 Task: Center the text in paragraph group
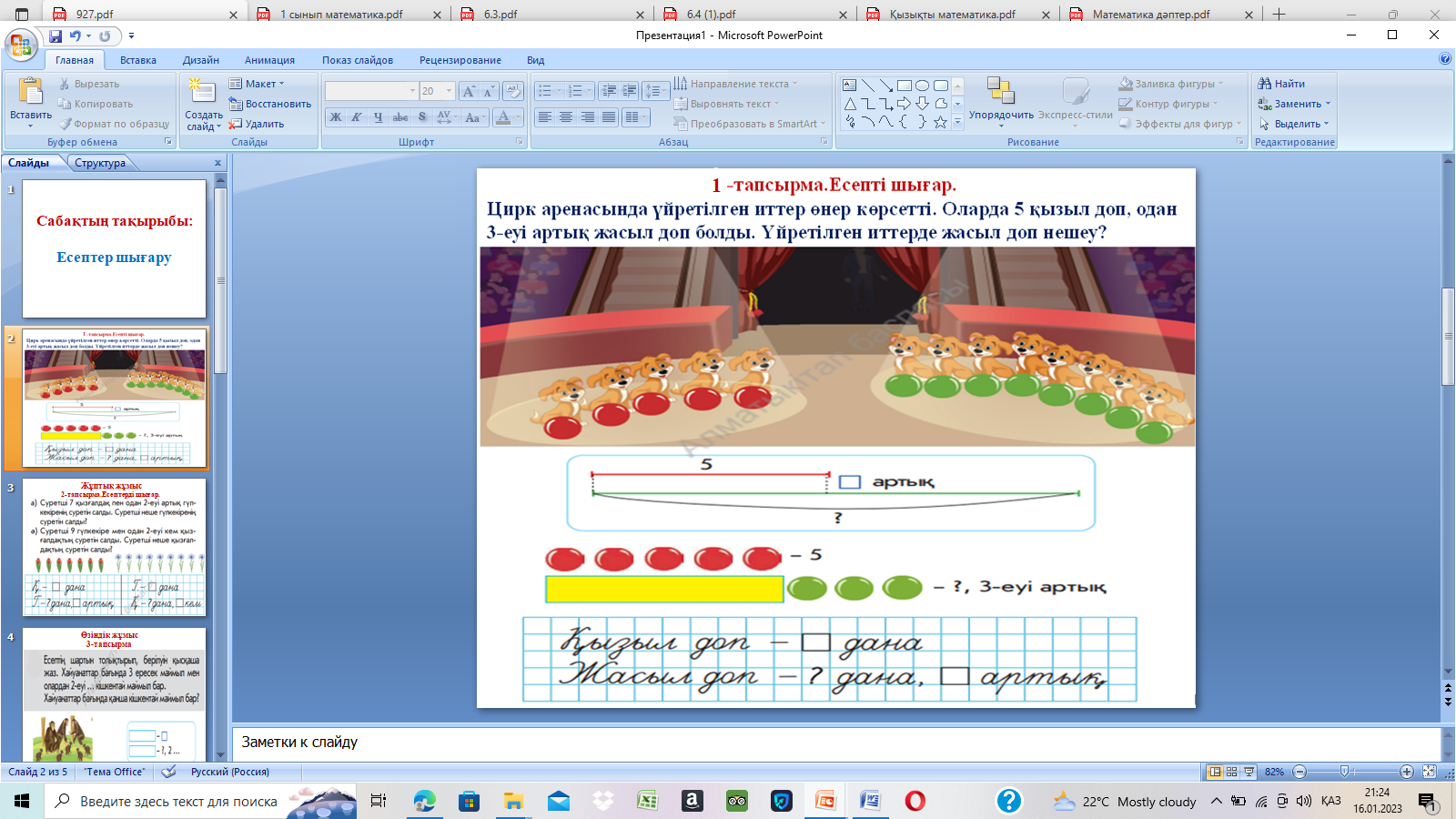(566, 117)
